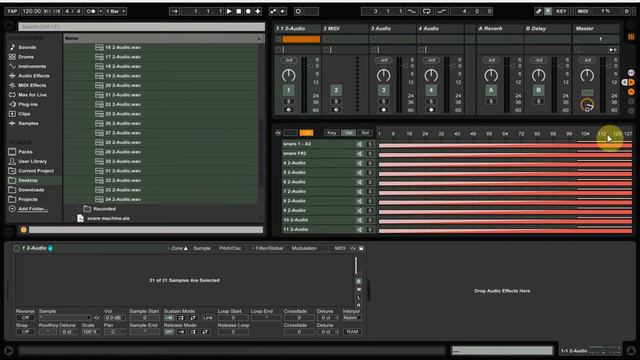The height and width of the screenshot is (360, 640).
Task: Toggle Sampler device activator
Action: click(17, 248)
